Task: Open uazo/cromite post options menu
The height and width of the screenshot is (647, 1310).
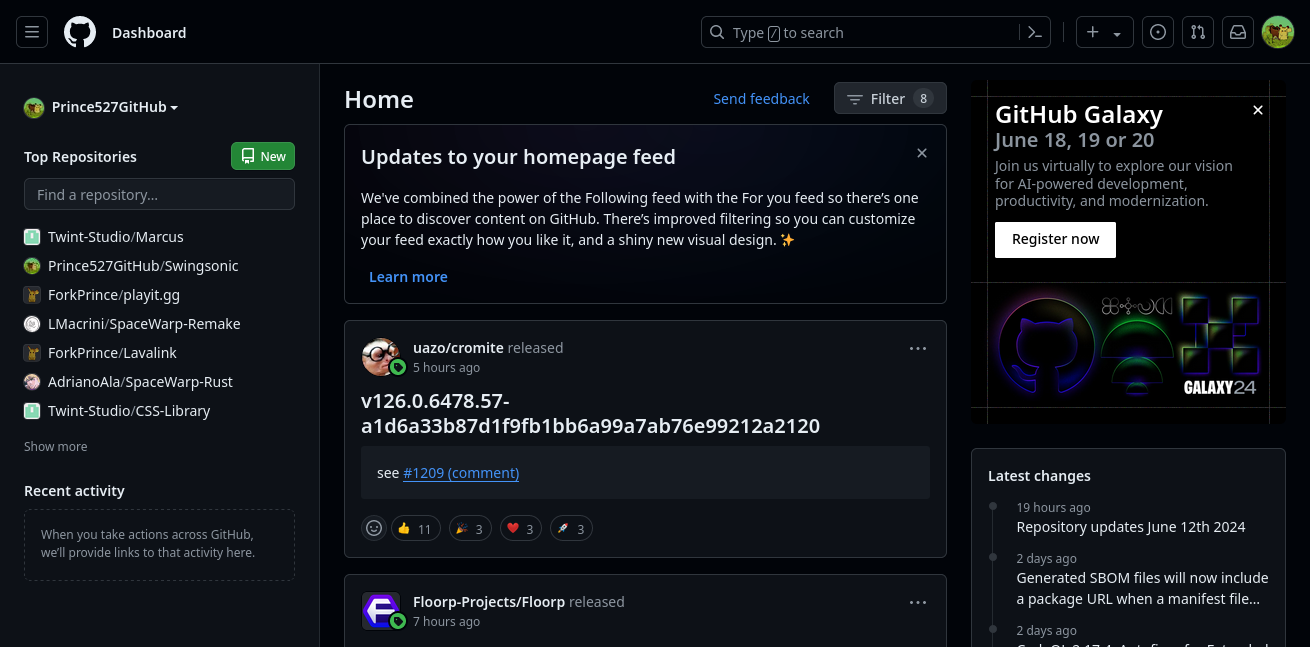Action: point(918,349)
